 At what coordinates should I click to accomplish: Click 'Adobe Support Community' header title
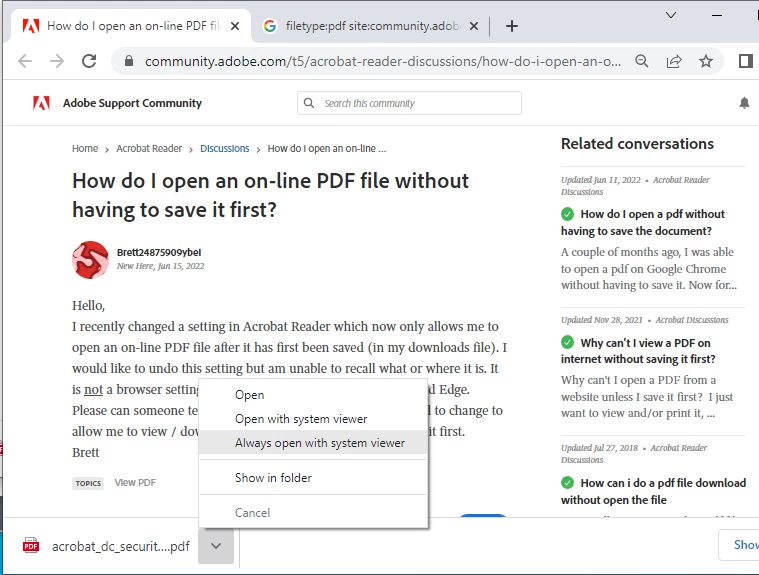[x=132, y=103]
